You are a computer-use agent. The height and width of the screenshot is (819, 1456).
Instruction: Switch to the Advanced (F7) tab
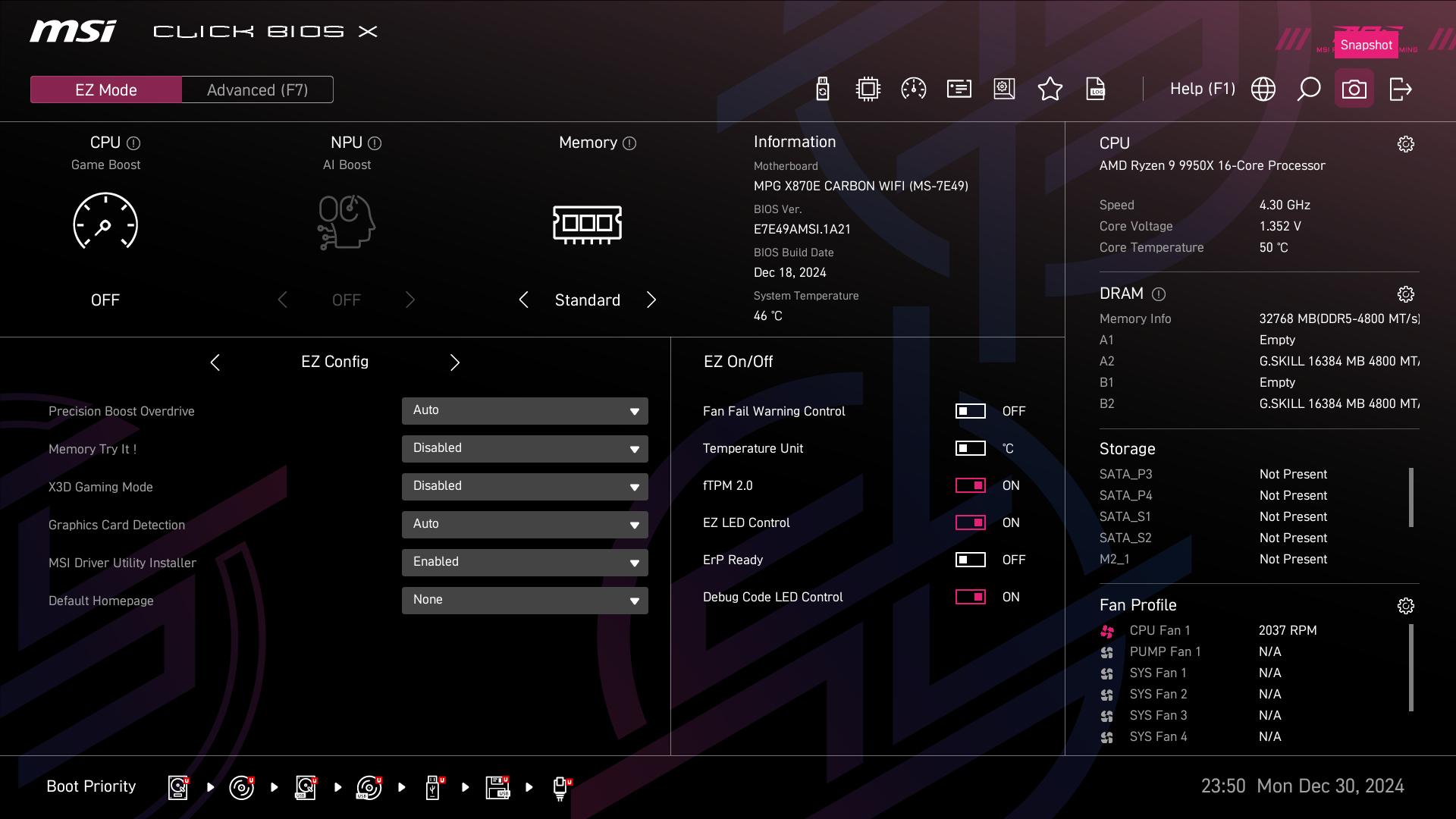point(258,89)
